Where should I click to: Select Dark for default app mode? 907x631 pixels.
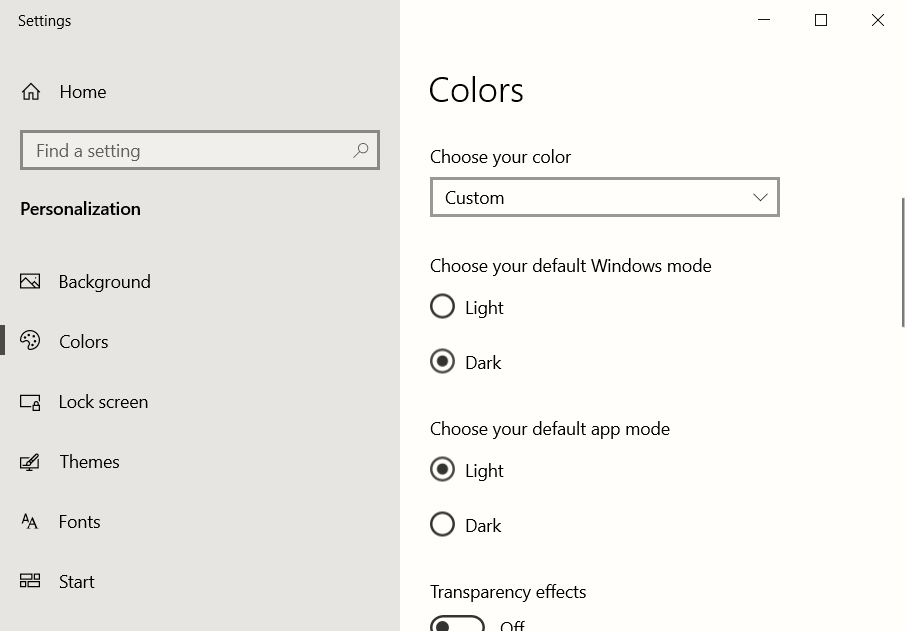443,525
